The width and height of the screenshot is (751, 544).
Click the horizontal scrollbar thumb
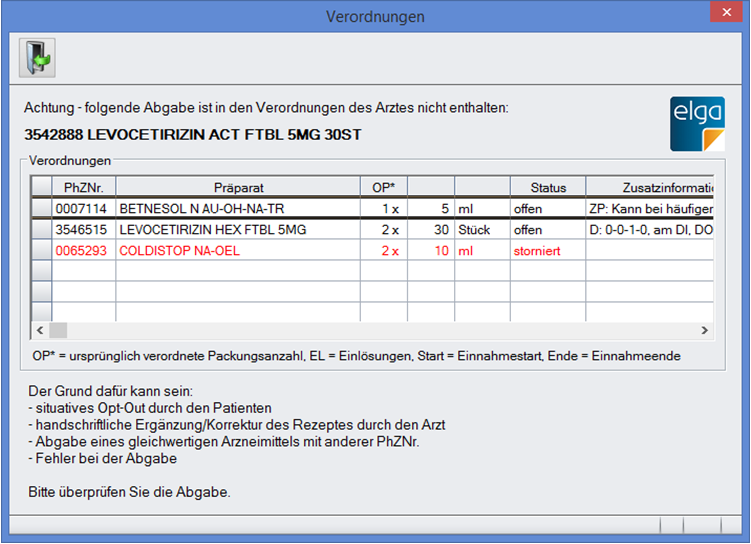pos(58,330)
